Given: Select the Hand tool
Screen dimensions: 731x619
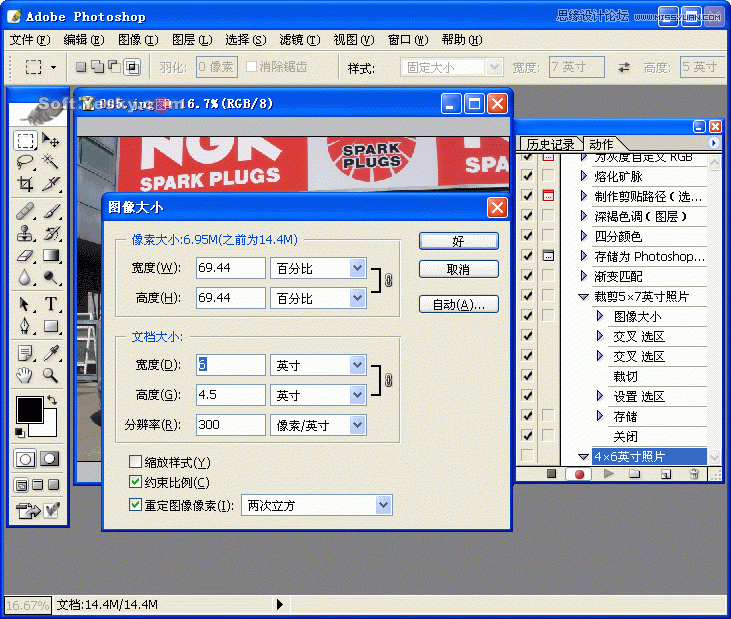Looking at the screenshot, I should coord(25,375).
